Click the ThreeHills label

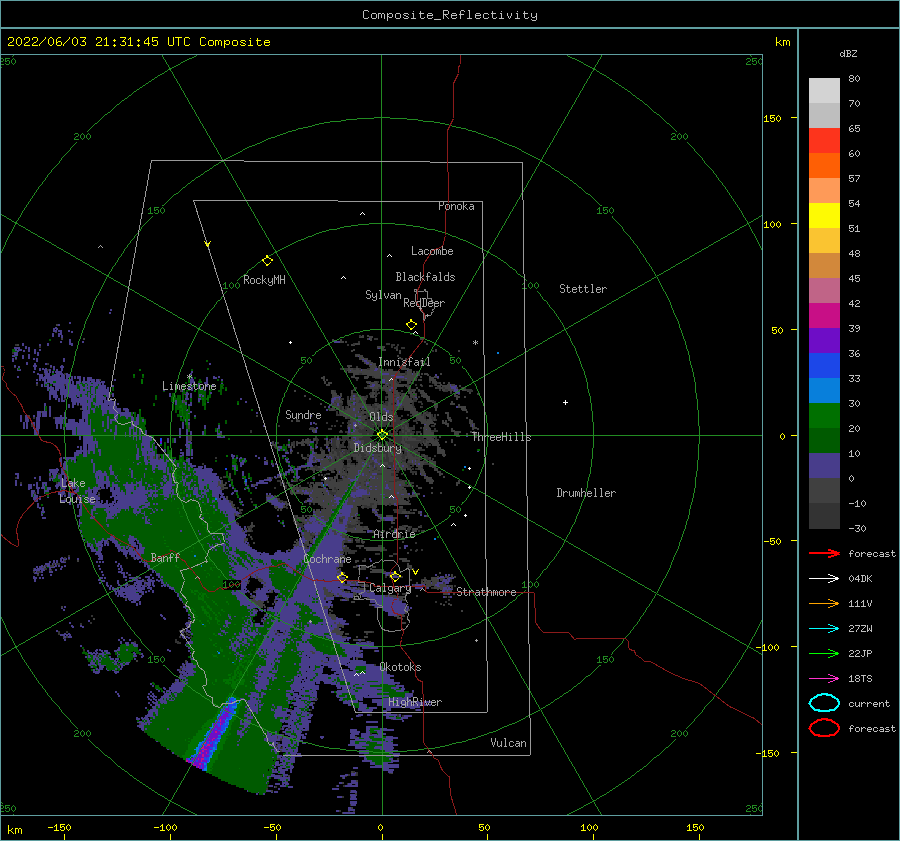501,437
